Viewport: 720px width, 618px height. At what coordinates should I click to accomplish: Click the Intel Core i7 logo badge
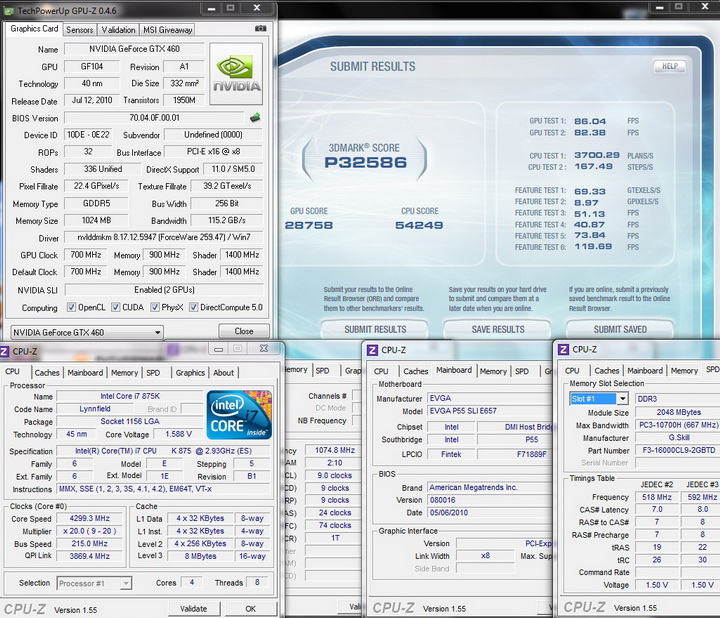(238, 416)
